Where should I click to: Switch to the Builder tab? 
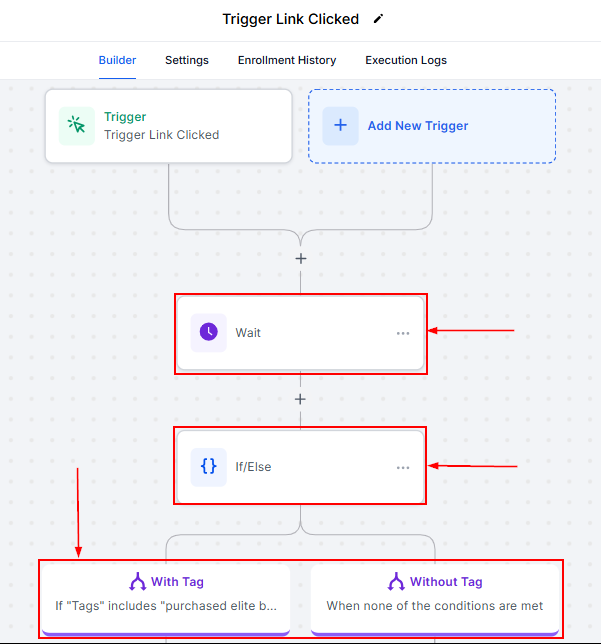tap(117, 60)
